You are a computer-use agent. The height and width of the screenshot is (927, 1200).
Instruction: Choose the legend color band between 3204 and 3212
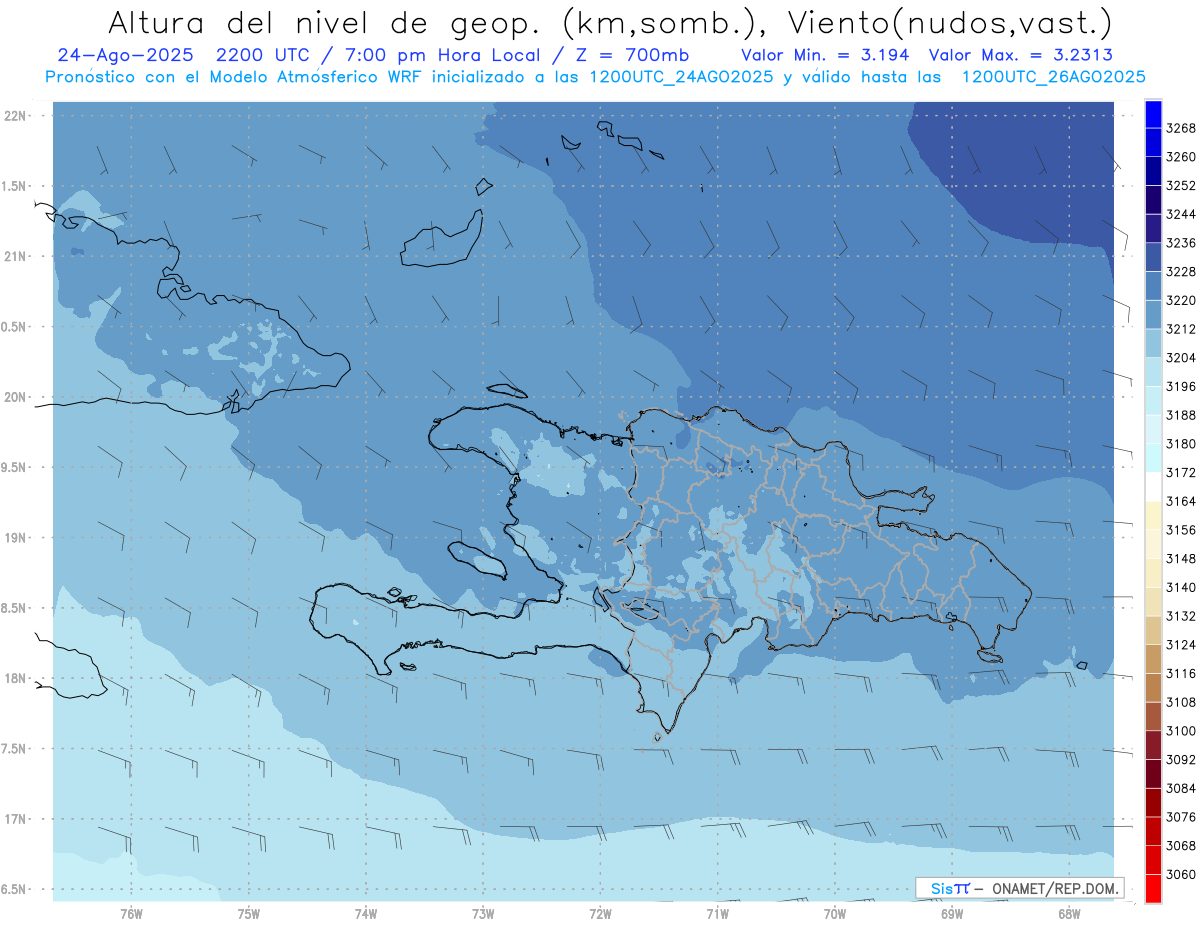(1153, 343)
